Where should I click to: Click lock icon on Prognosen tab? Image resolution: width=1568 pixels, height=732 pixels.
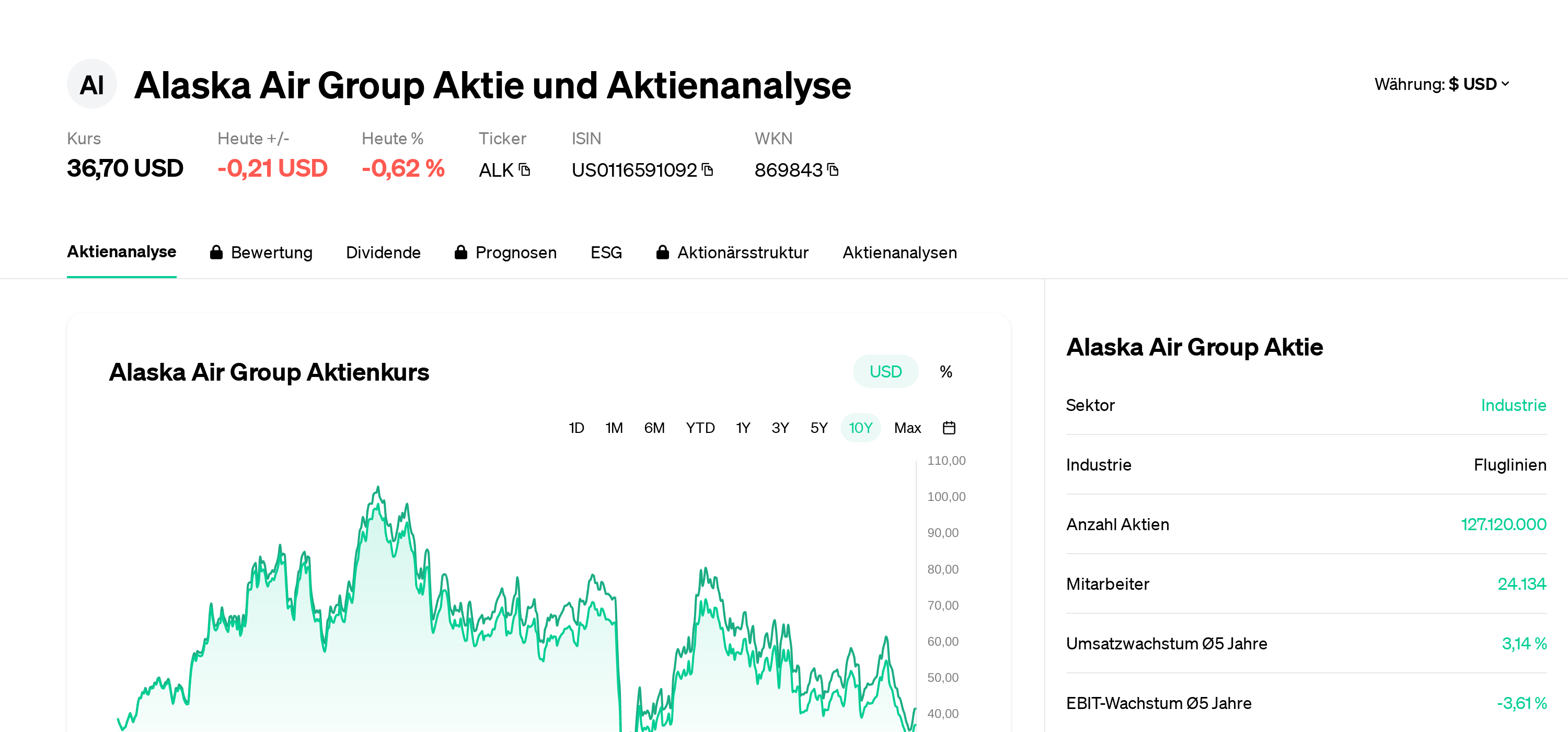(461, 252)
